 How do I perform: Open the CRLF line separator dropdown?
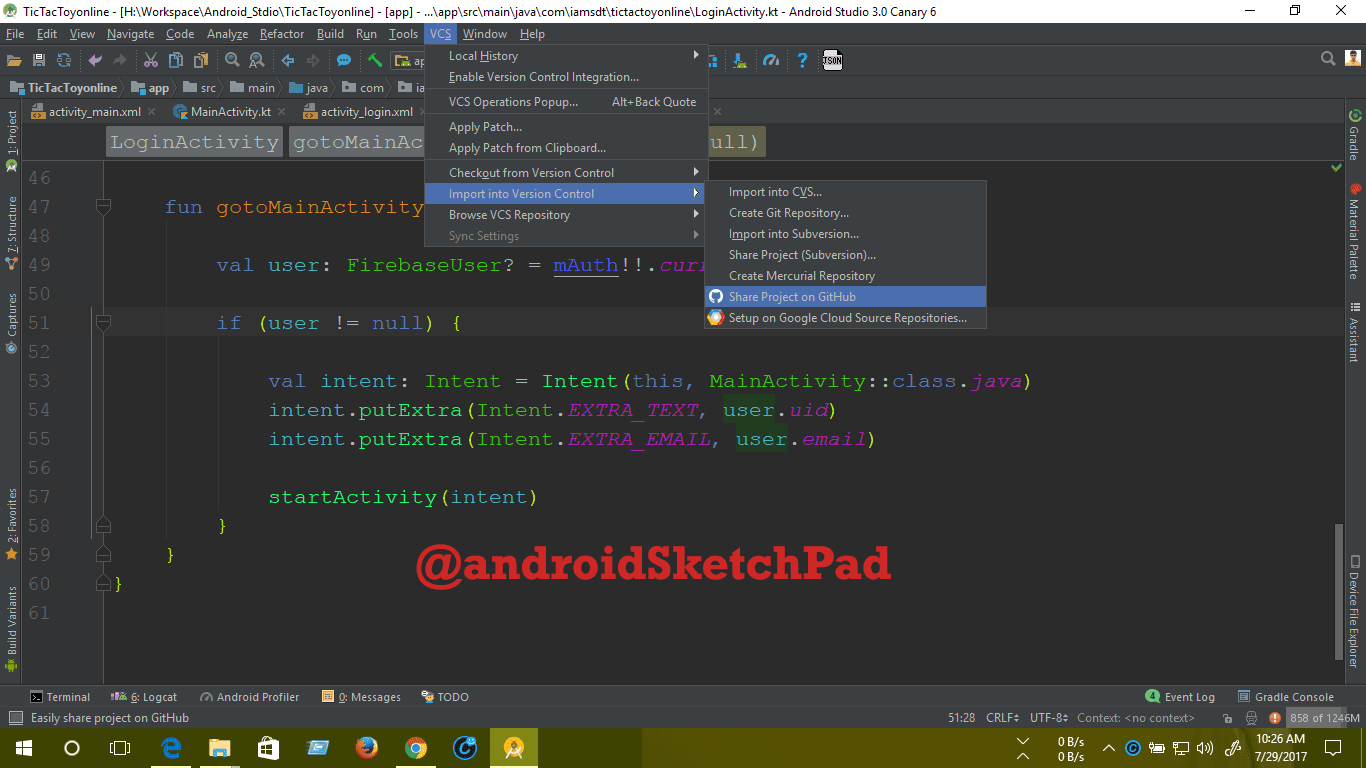tap(1003, 718)
